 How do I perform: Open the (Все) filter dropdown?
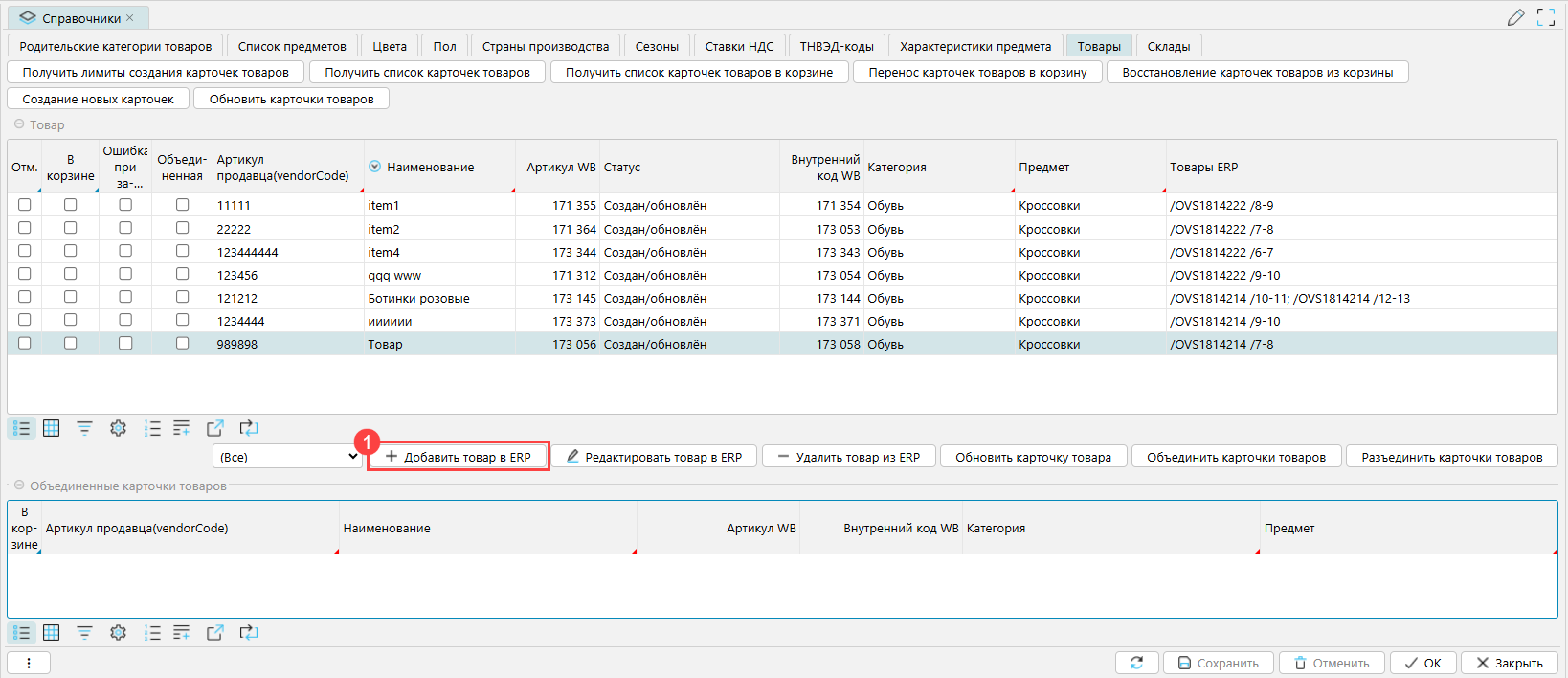(288, 457)
